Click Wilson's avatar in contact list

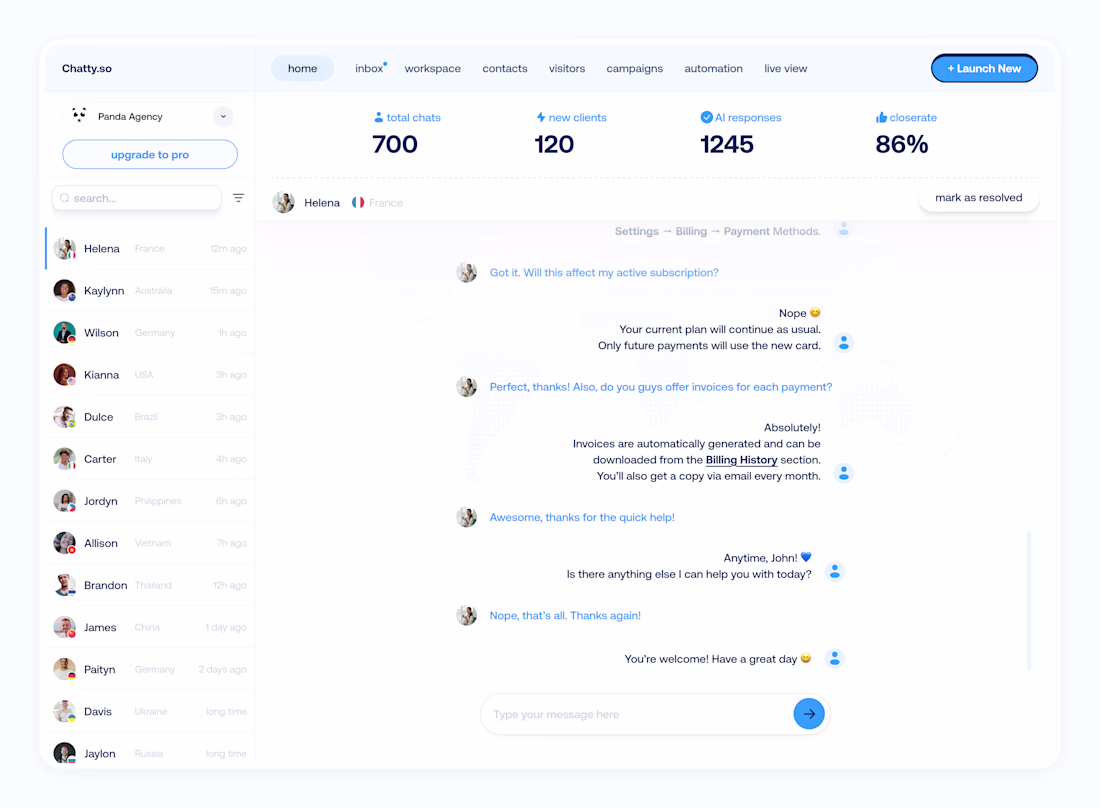point(65,332)
